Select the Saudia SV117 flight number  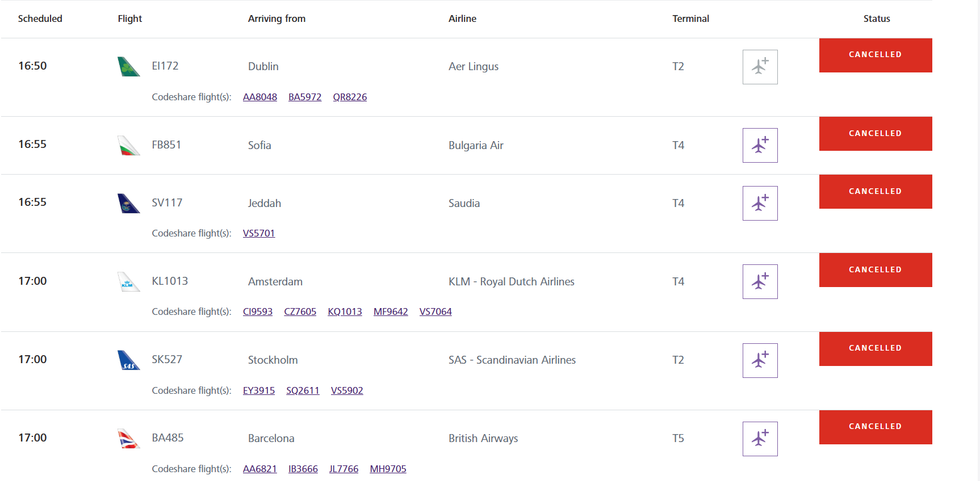point(166,203)
